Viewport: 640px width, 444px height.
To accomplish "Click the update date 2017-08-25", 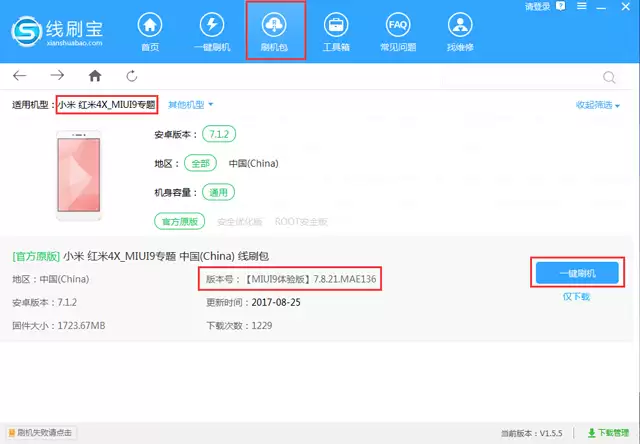I will click(276, 302).
